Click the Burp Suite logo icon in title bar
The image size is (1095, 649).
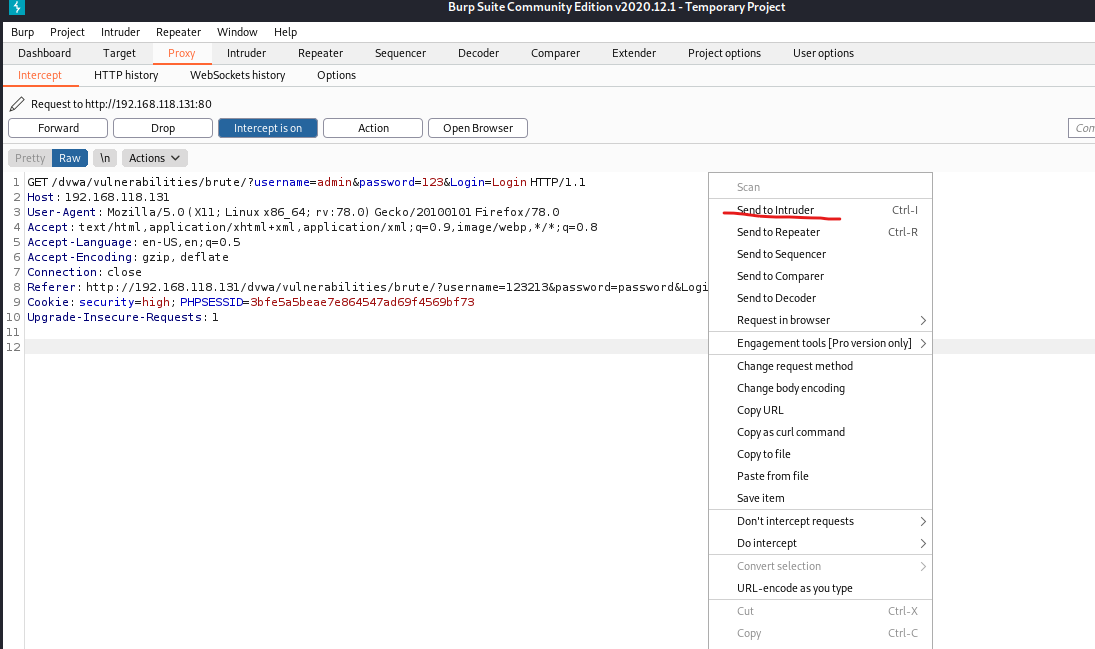click(17, 8)
